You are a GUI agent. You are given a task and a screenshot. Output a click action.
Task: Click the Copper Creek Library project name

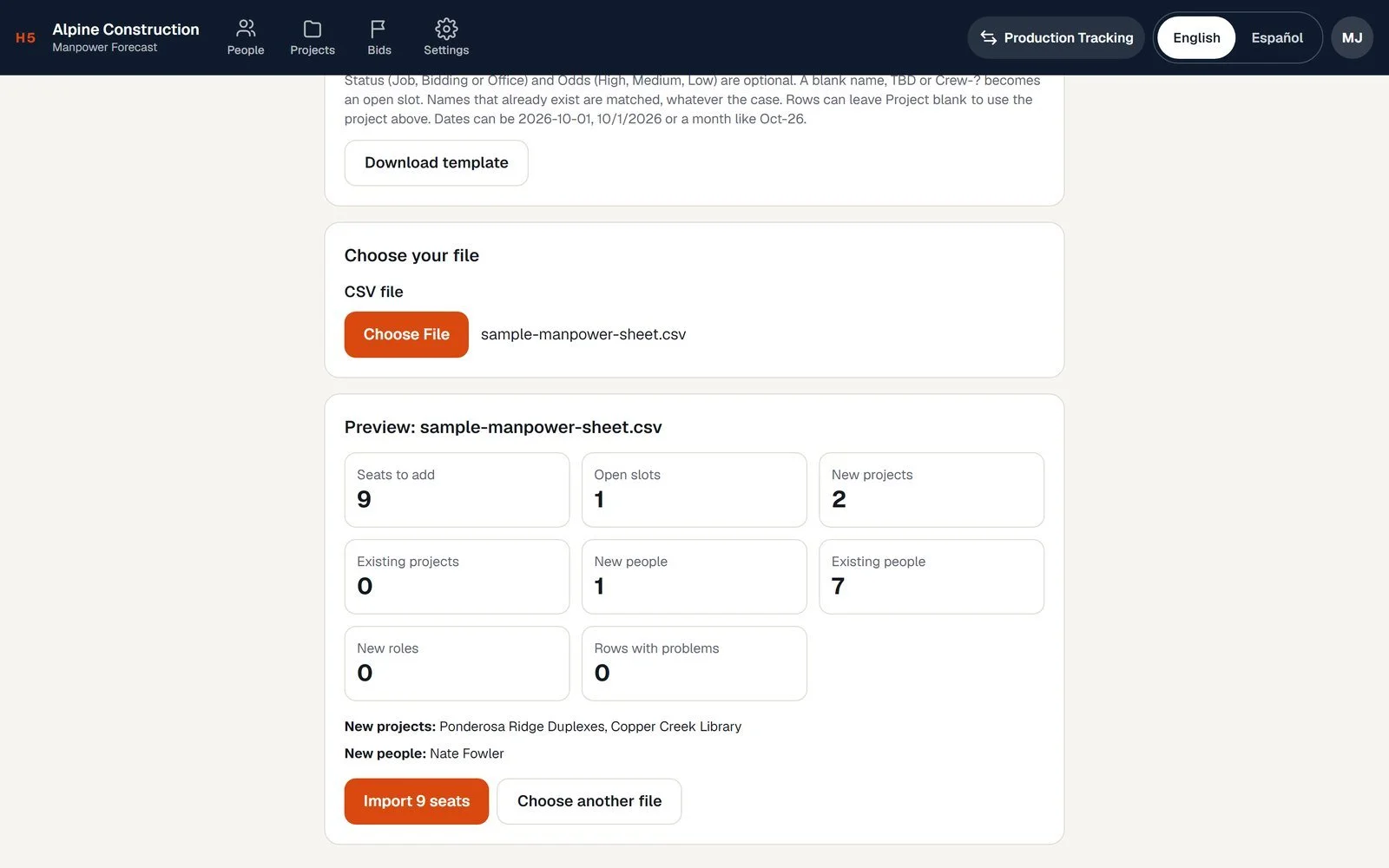tap(676, 727)
